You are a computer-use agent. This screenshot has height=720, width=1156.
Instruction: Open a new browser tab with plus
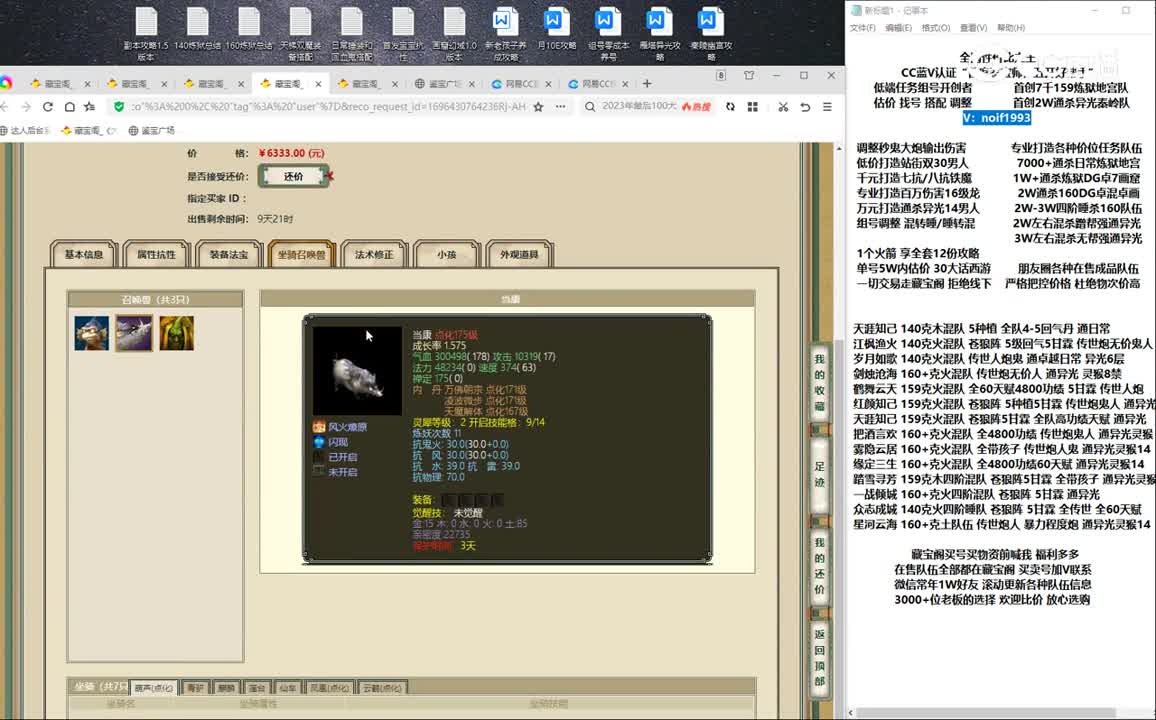[x=647, y=83]
